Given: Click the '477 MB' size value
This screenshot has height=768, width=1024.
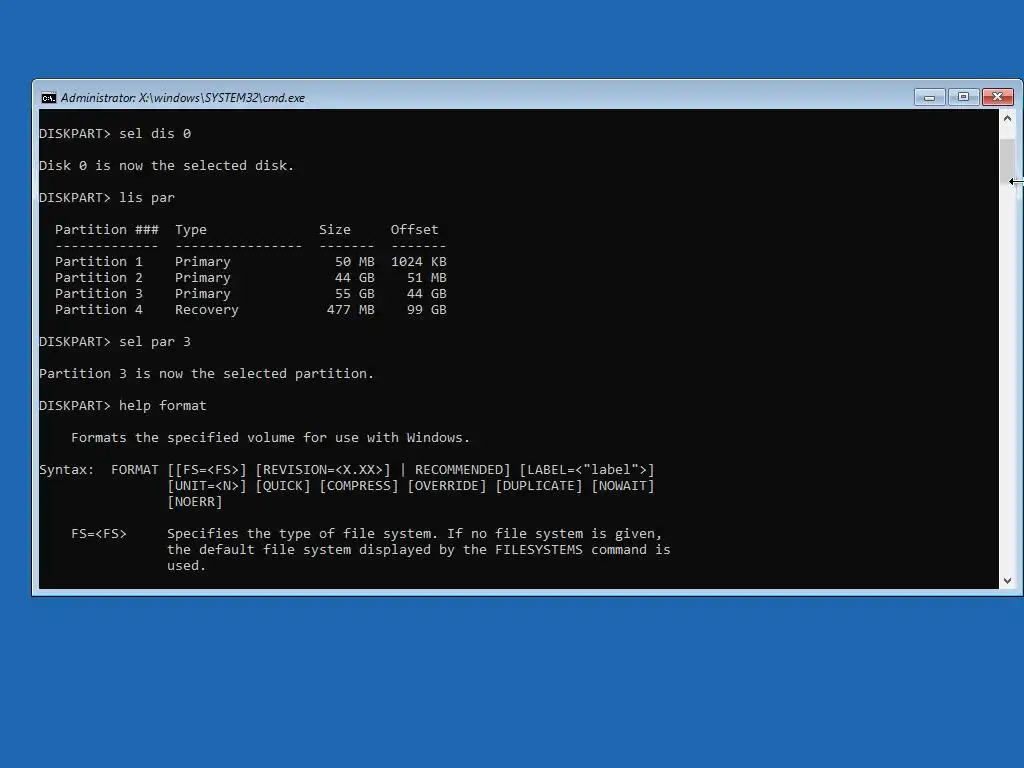Looking at the screenshot, I should click(x=351, y=310).
